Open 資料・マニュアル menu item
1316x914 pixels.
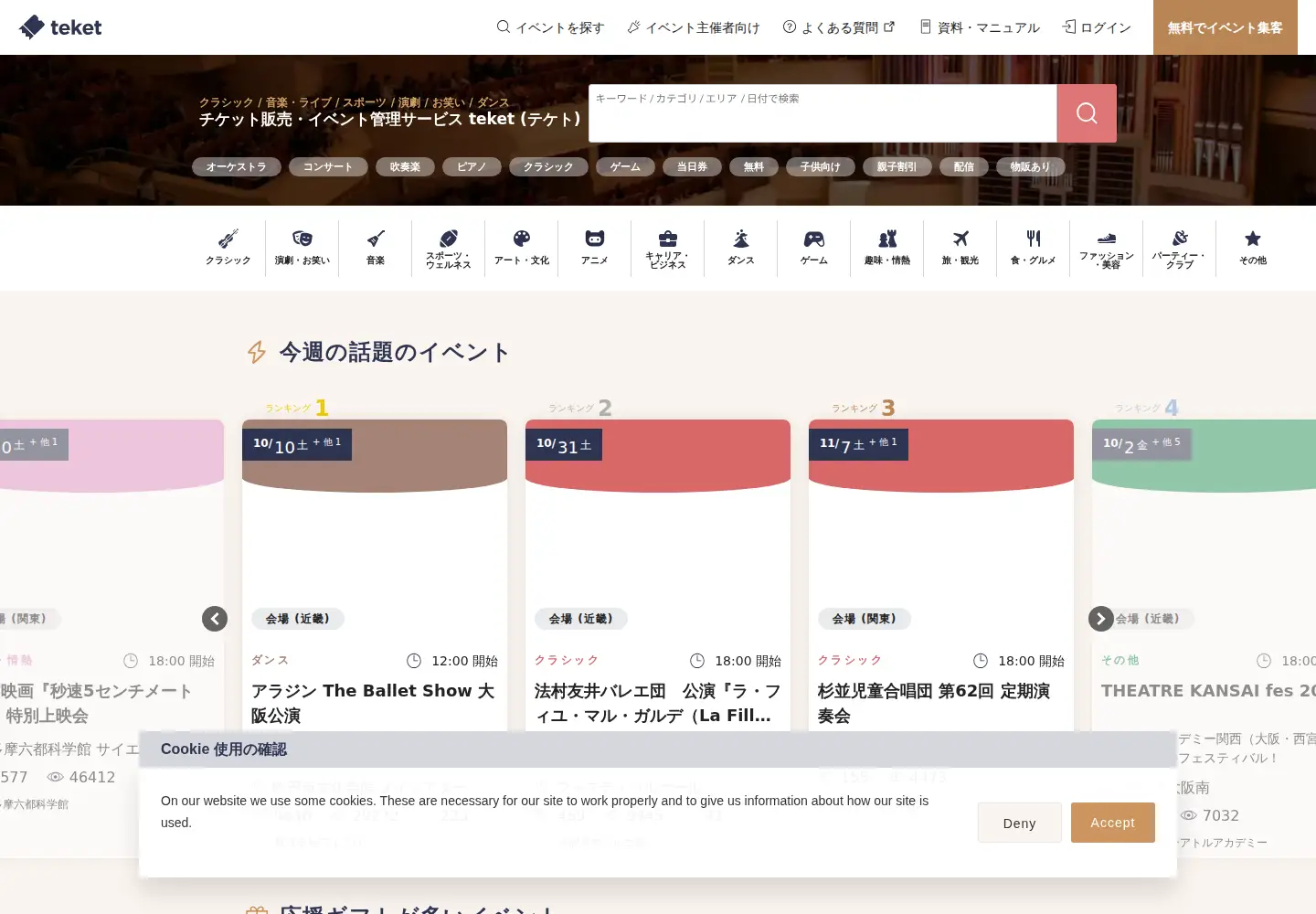click(980, 27)
